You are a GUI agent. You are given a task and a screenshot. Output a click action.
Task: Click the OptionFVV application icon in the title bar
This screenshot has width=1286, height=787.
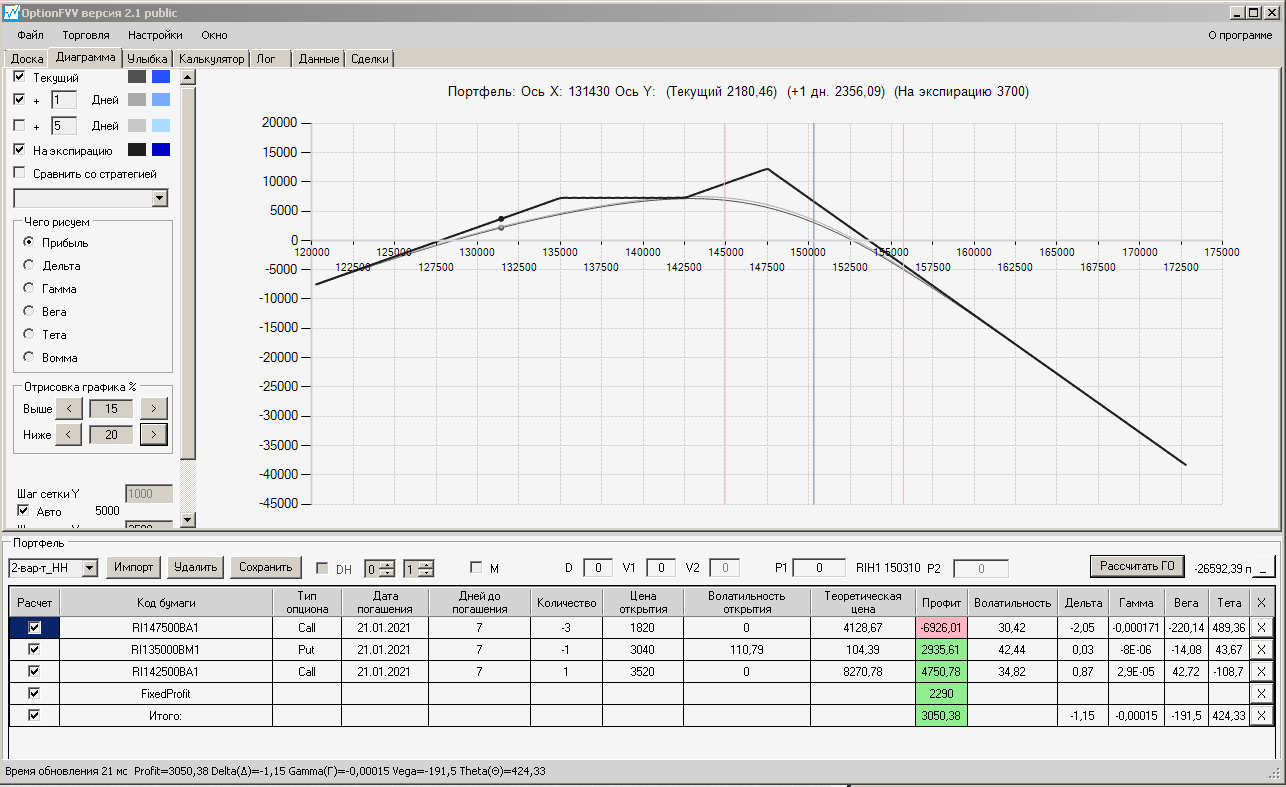tap(12, 13)
